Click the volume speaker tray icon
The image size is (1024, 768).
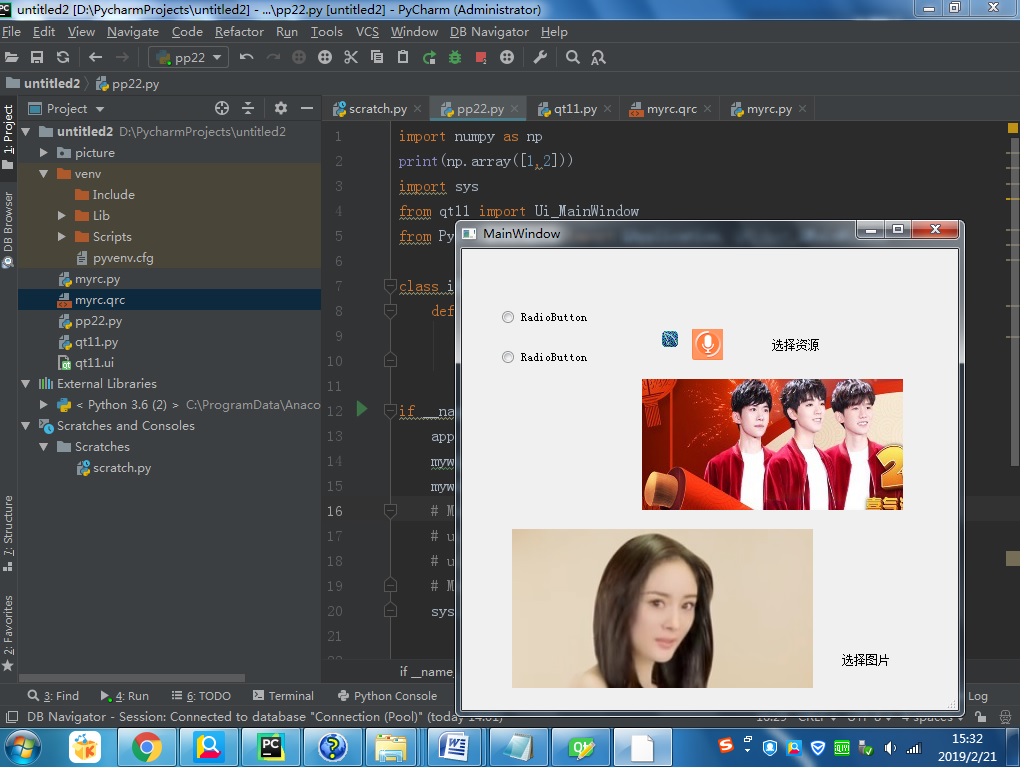(889, 748)
